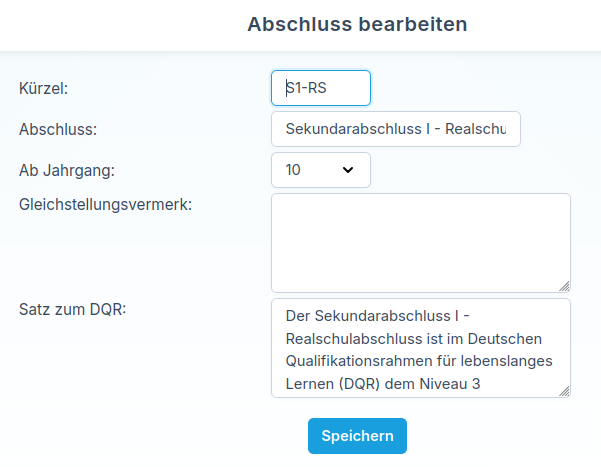
Task: Click the 'Ab Jahrgang:' label
Action: click(67, 170)
